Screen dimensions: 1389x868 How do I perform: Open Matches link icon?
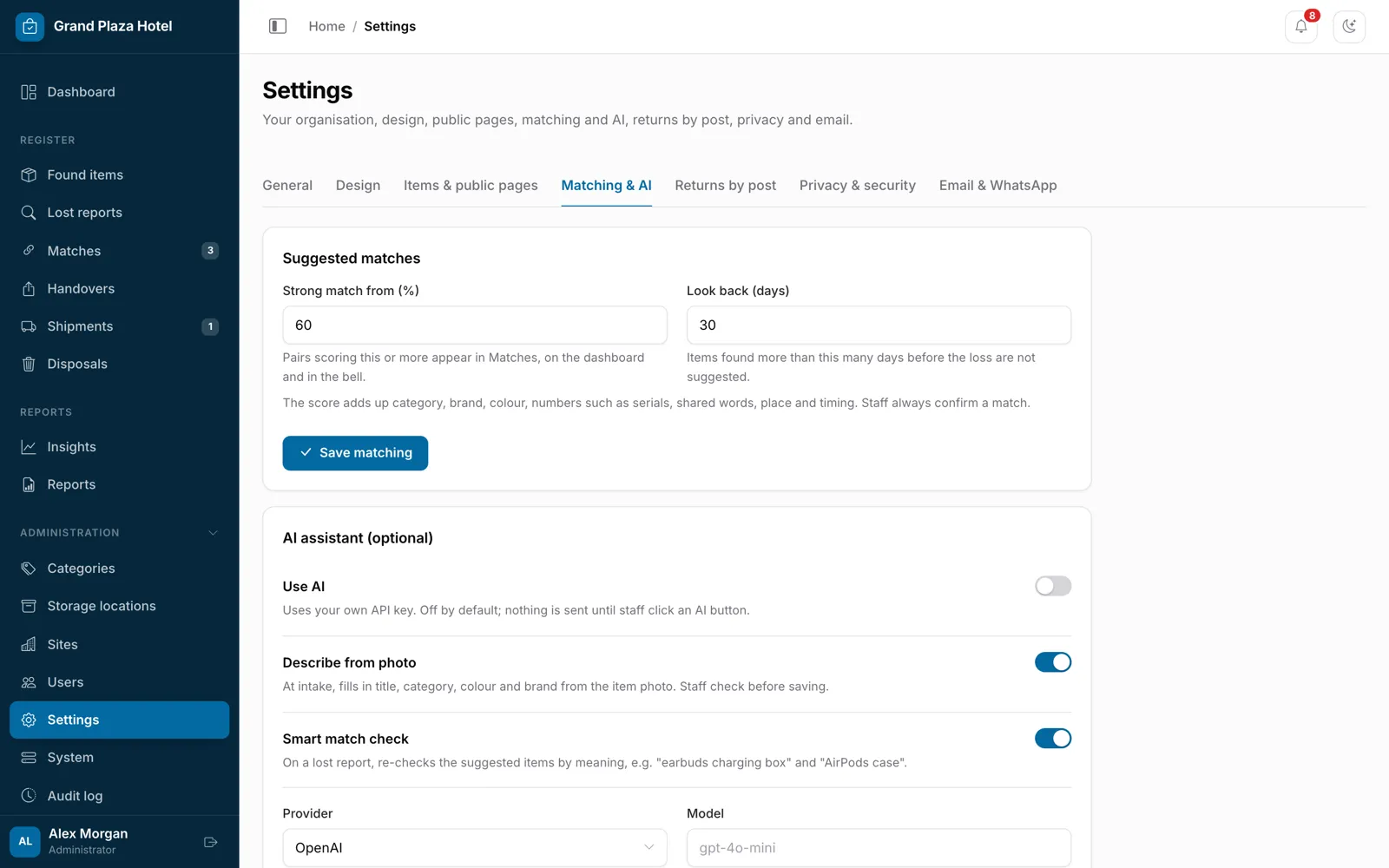pos(29,251)
